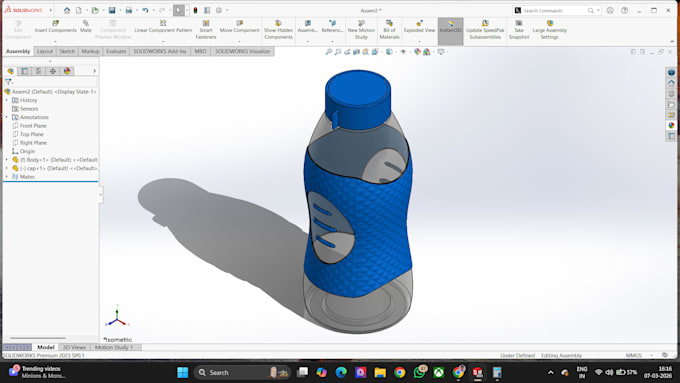The width and height of the screenshot is (680, 383).
Task: Save the assembly with the Save icon
Action: [112, 10]
